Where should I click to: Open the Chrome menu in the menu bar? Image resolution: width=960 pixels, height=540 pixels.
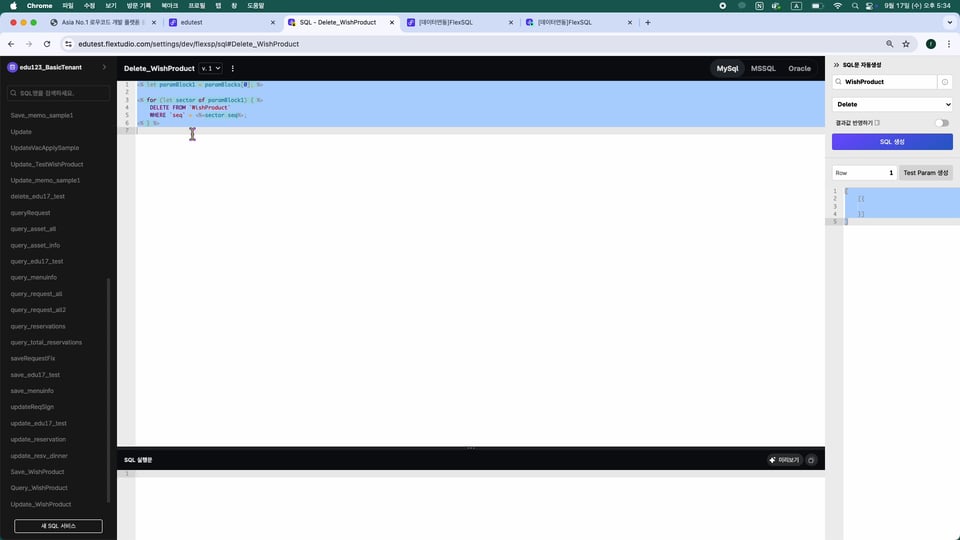pyautogui.click(x=39, y=6)
